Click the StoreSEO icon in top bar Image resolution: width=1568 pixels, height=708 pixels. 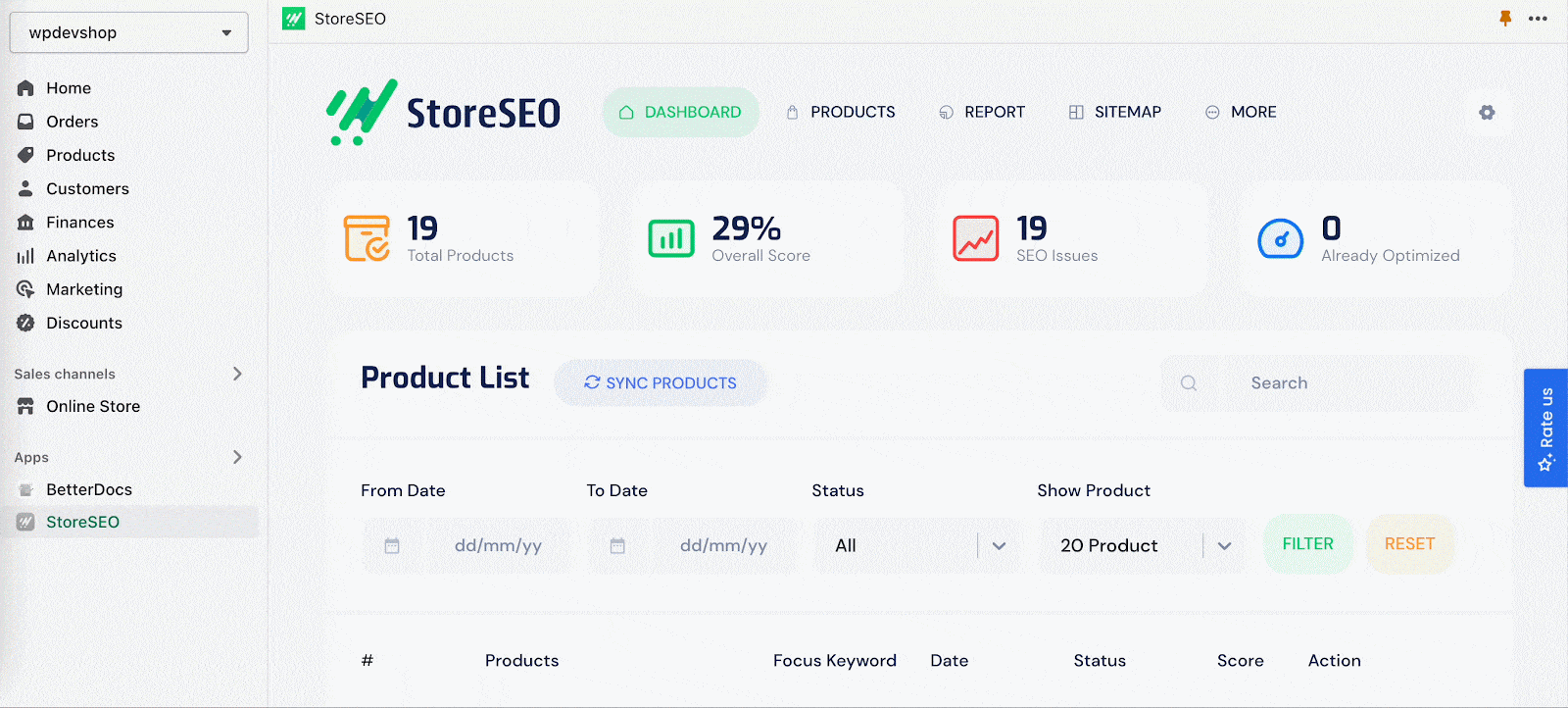pyautogui.click(x=294, y=19)
